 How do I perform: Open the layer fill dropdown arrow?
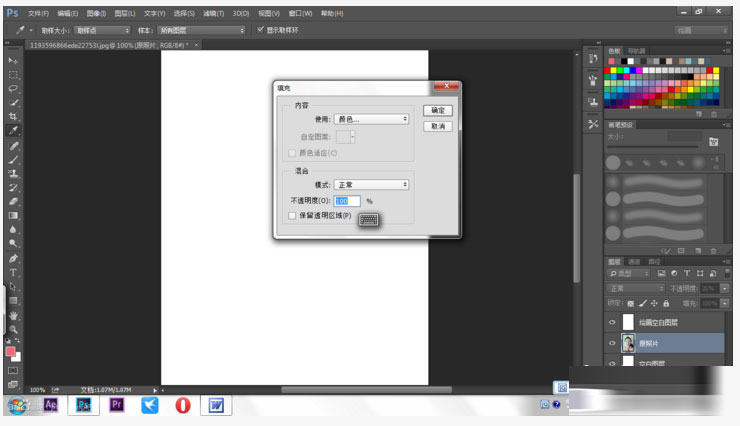coord(725,303)
